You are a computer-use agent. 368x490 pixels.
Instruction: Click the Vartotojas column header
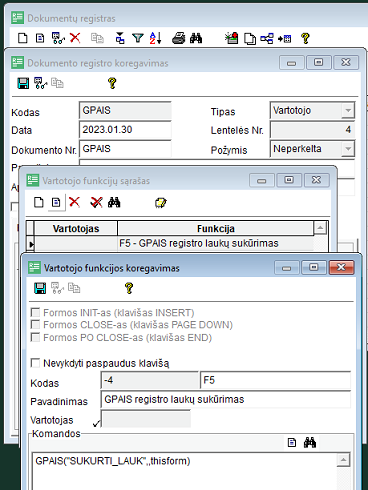coord(76,229)
